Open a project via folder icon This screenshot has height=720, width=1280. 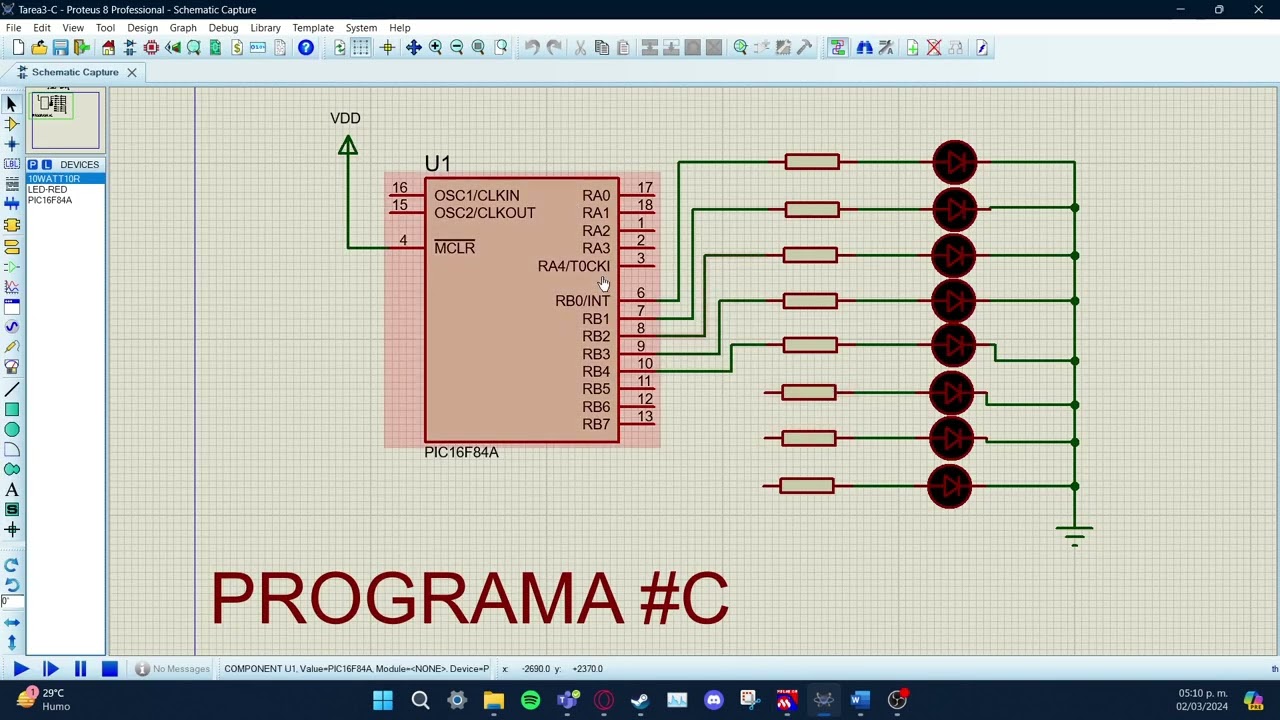point(39,48)
